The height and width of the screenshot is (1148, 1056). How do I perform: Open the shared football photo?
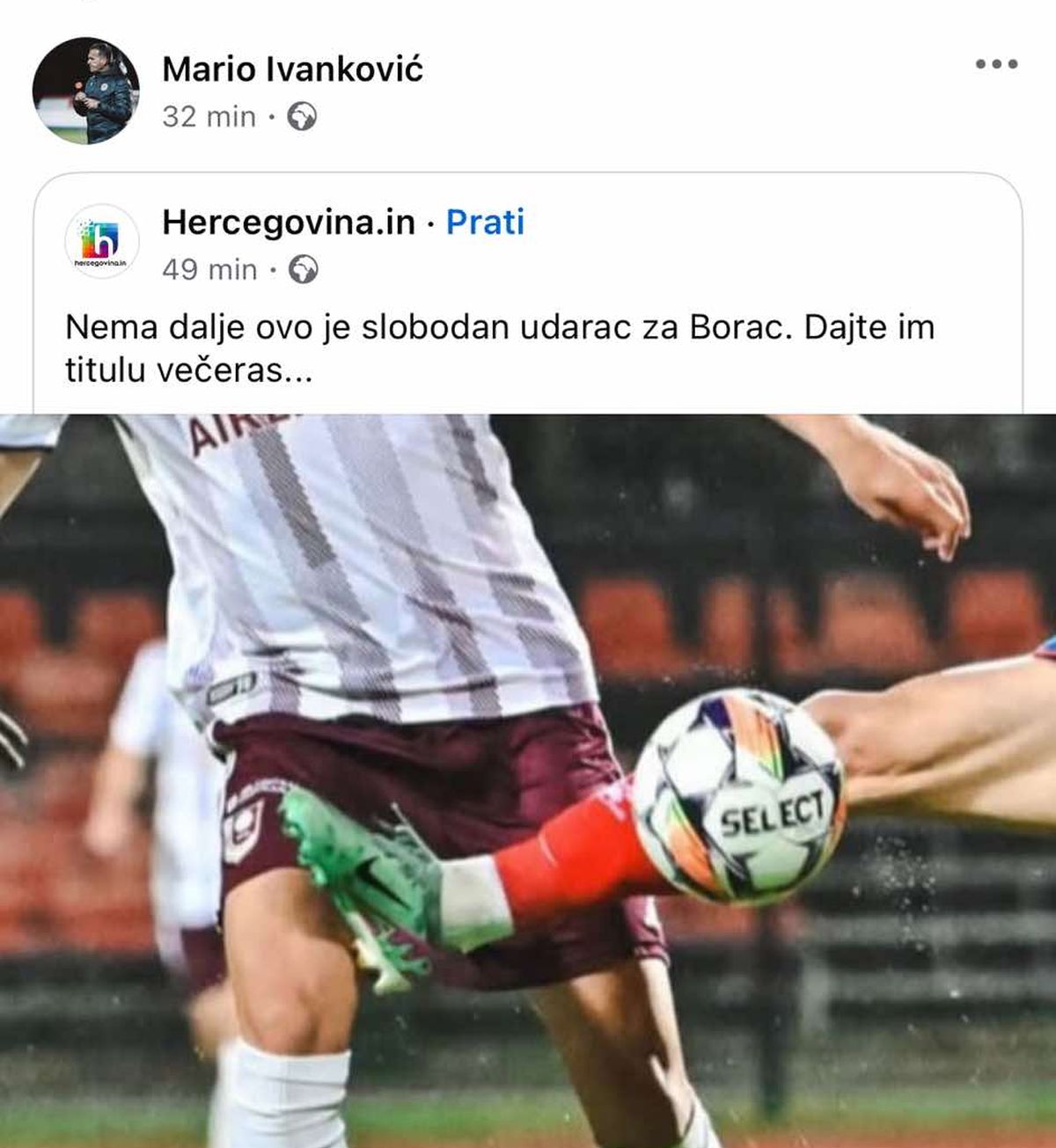[528, 780]
